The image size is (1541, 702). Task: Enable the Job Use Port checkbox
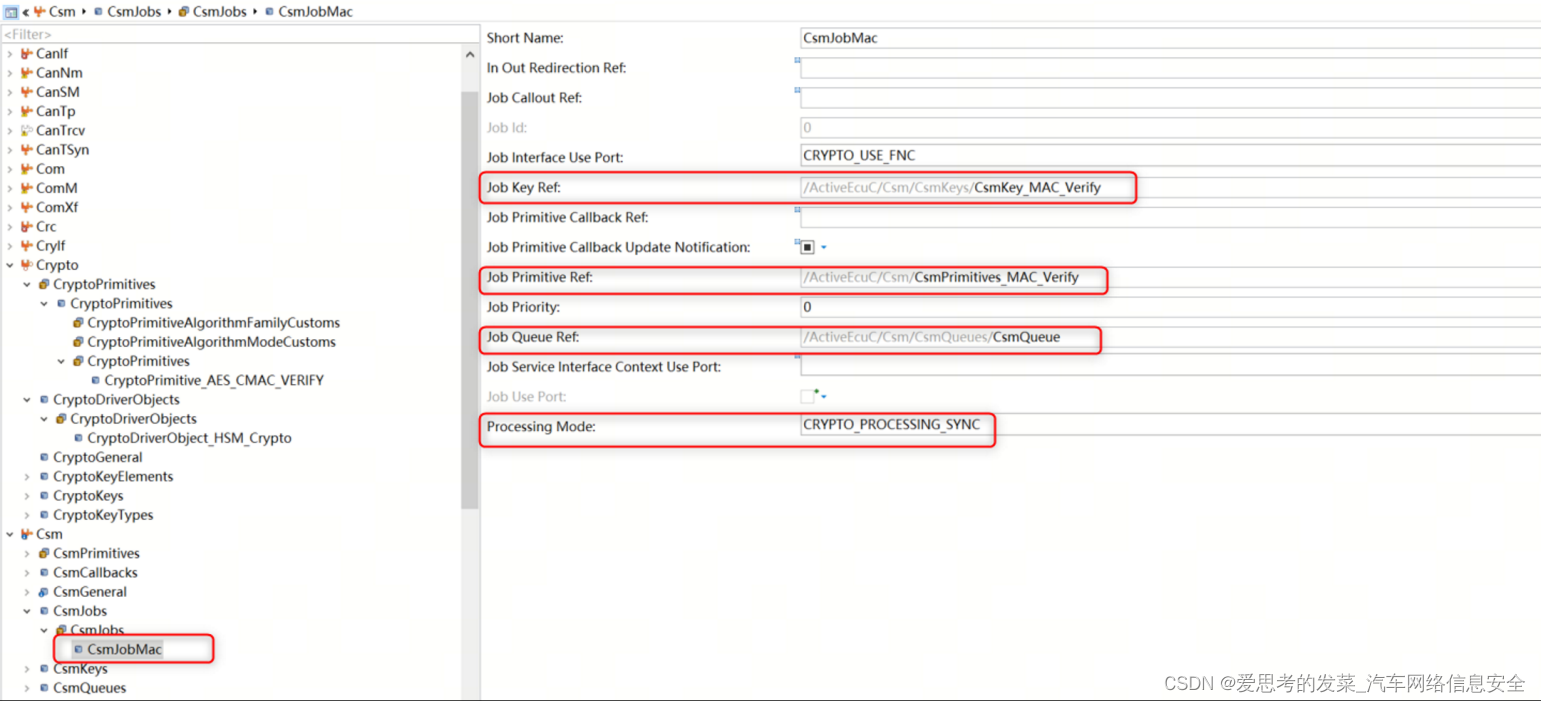(806, 396)
